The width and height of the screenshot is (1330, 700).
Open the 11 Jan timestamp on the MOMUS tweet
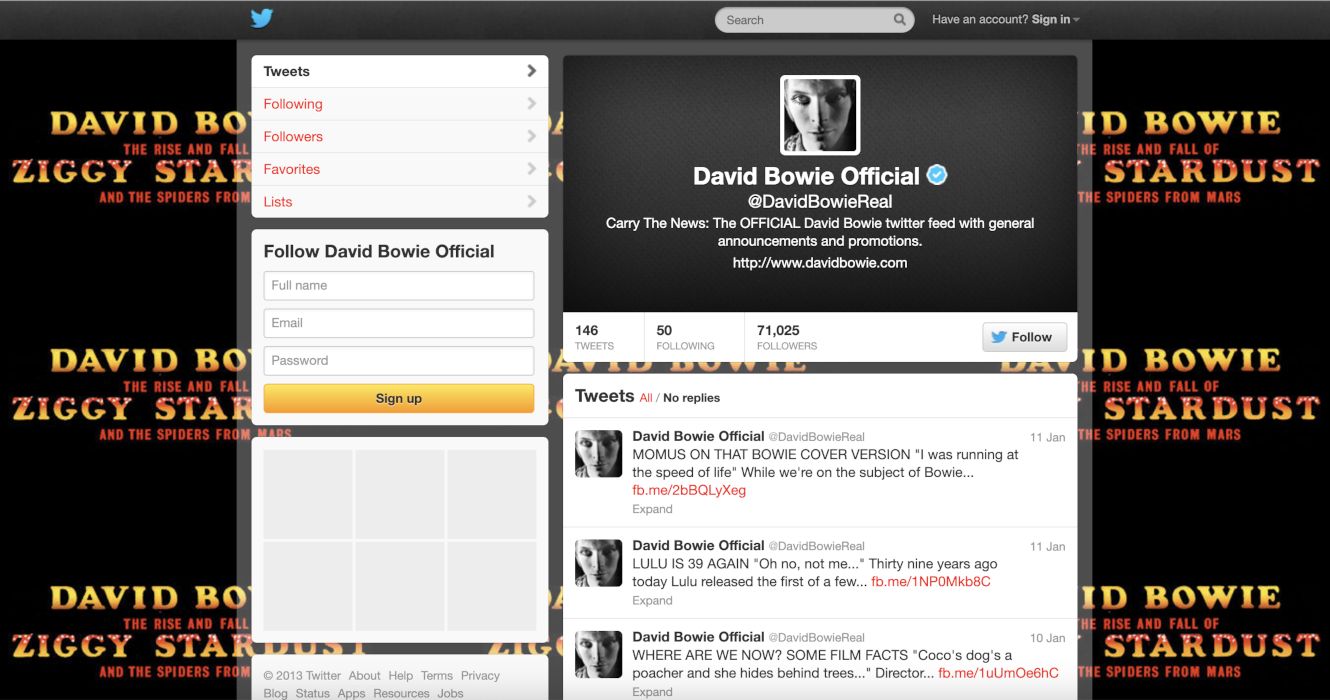[x=1047, y=438]
